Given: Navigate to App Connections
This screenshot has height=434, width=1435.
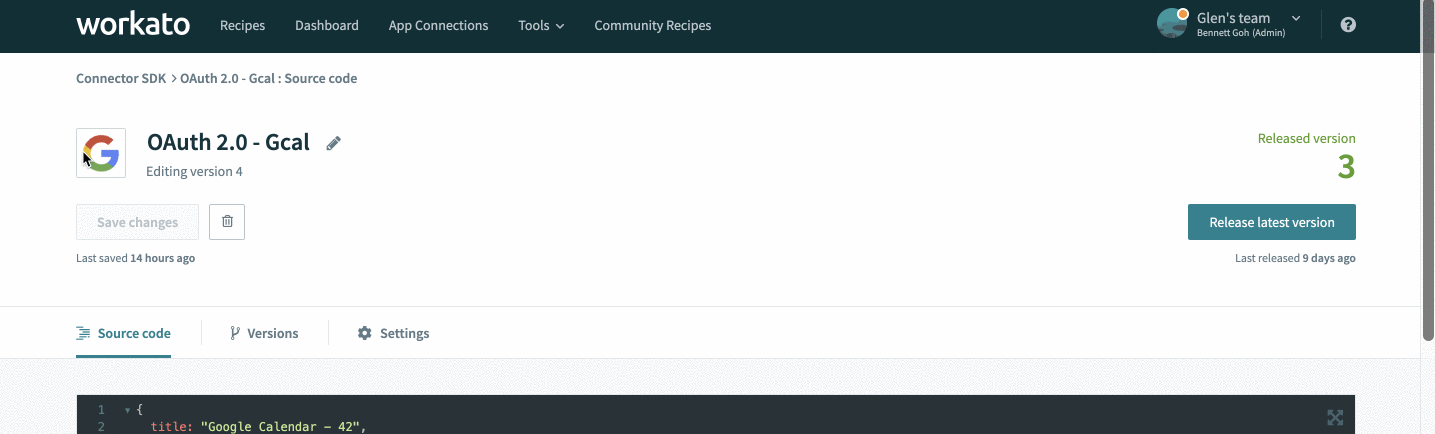Looking at the screenshot, I should 438,26.
